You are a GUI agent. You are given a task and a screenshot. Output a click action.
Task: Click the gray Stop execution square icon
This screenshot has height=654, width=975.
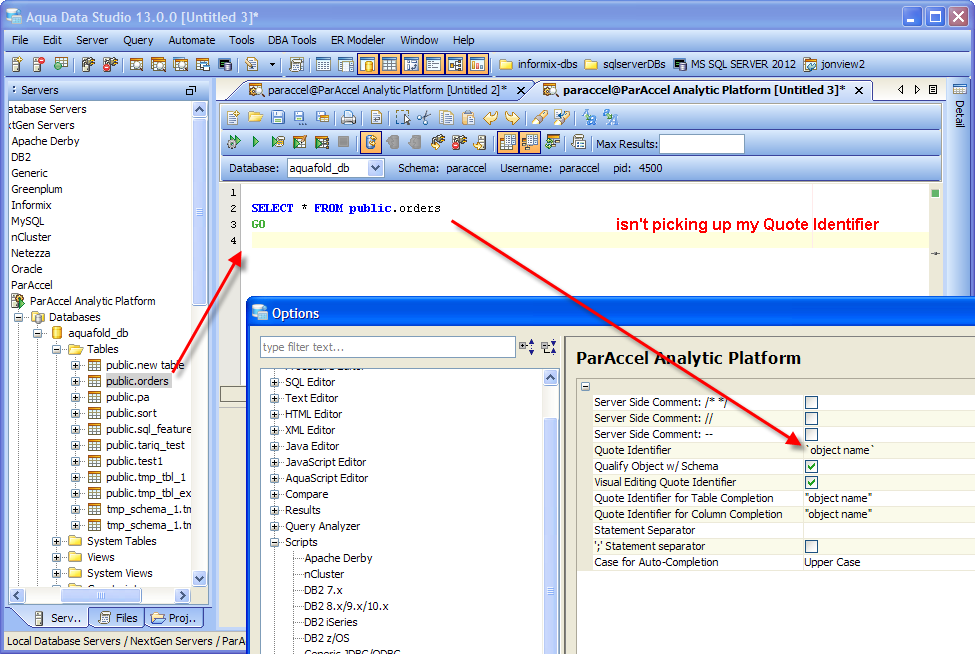click(x=343, y=142)
